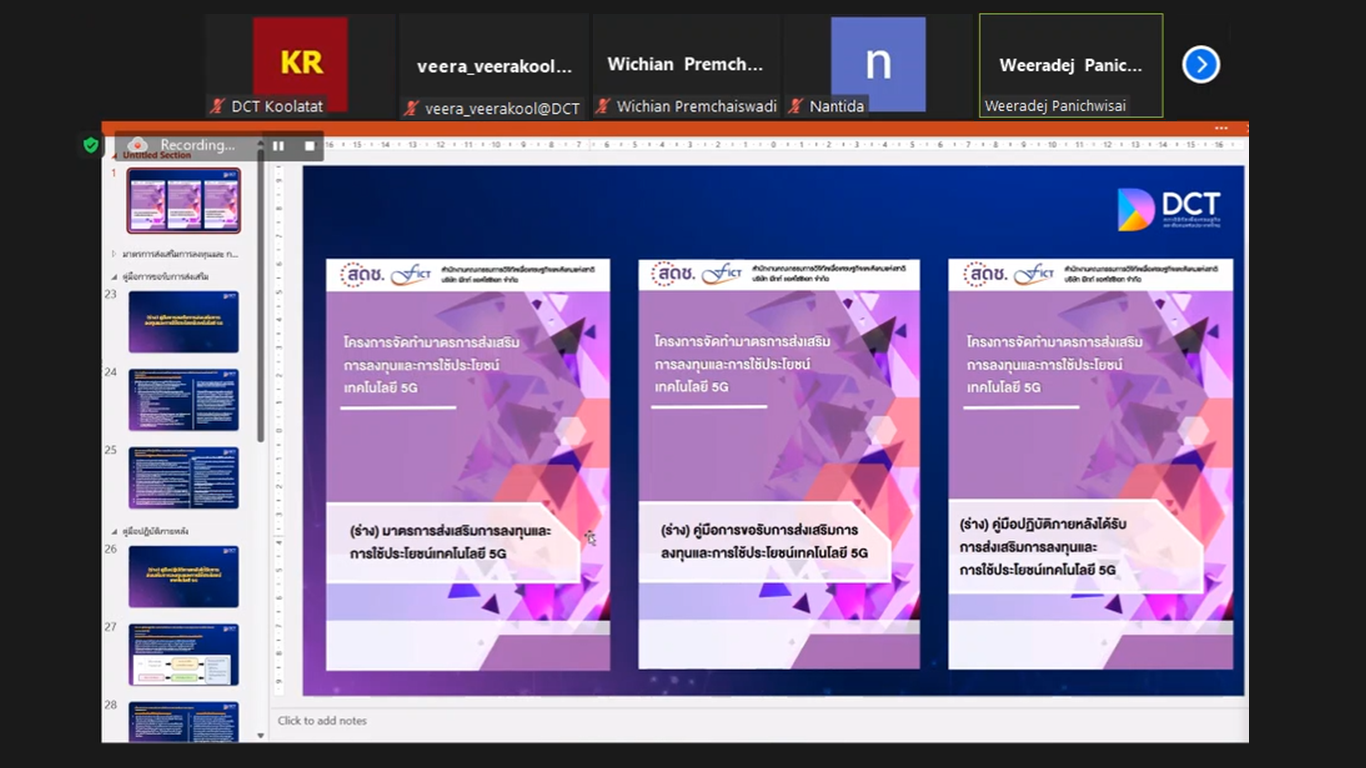The width and height of the screenshot is (1366, 768).
Task: Select slide 28 thumbnail
Action: [183, 721]
